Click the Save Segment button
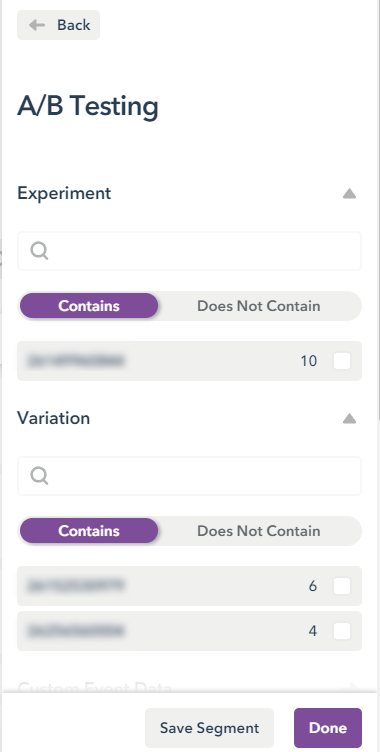Screen dimensions: 380x752 click(209, 728)
